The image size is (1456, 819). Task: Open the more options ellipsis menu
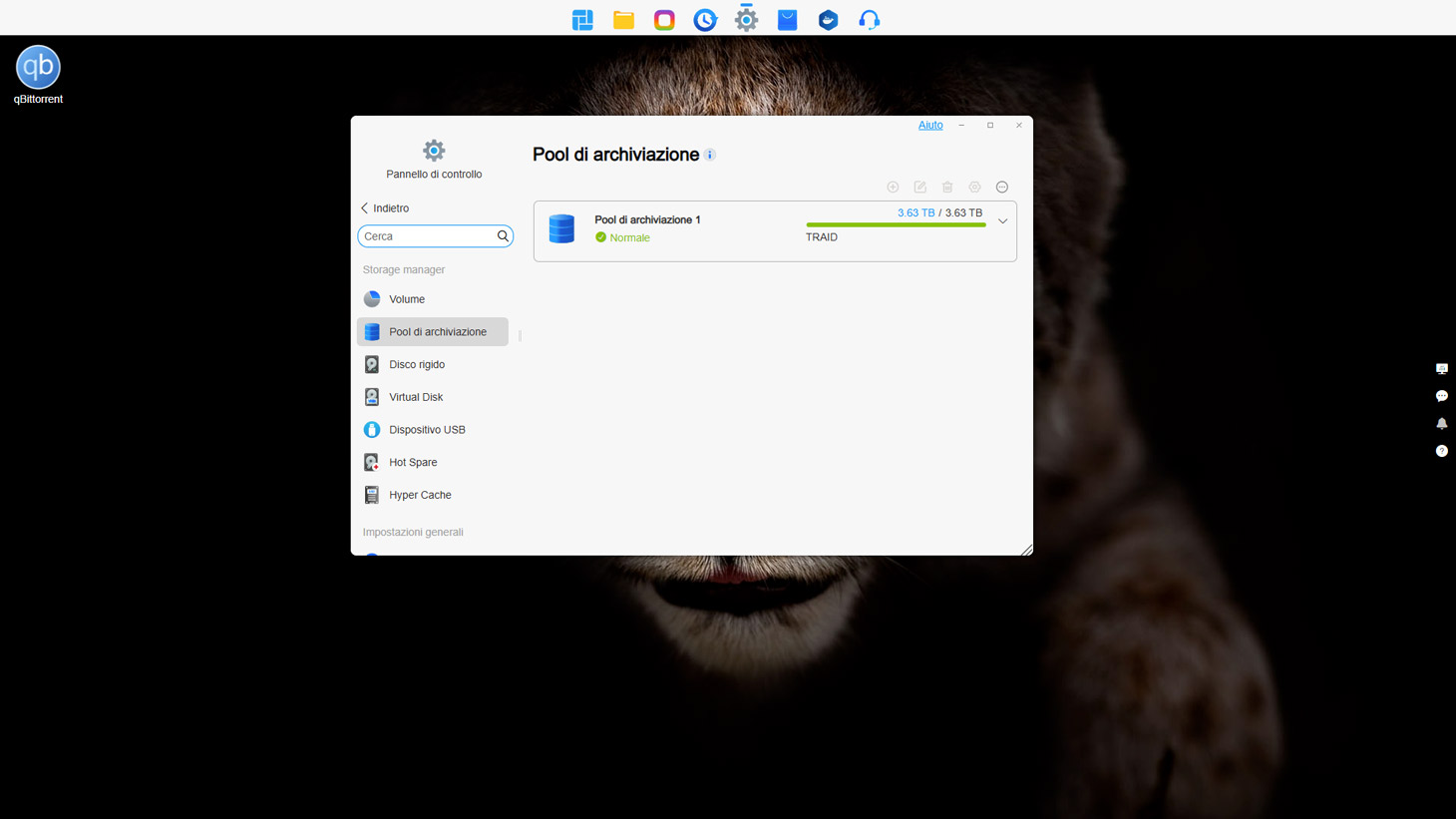[1002, 188]
